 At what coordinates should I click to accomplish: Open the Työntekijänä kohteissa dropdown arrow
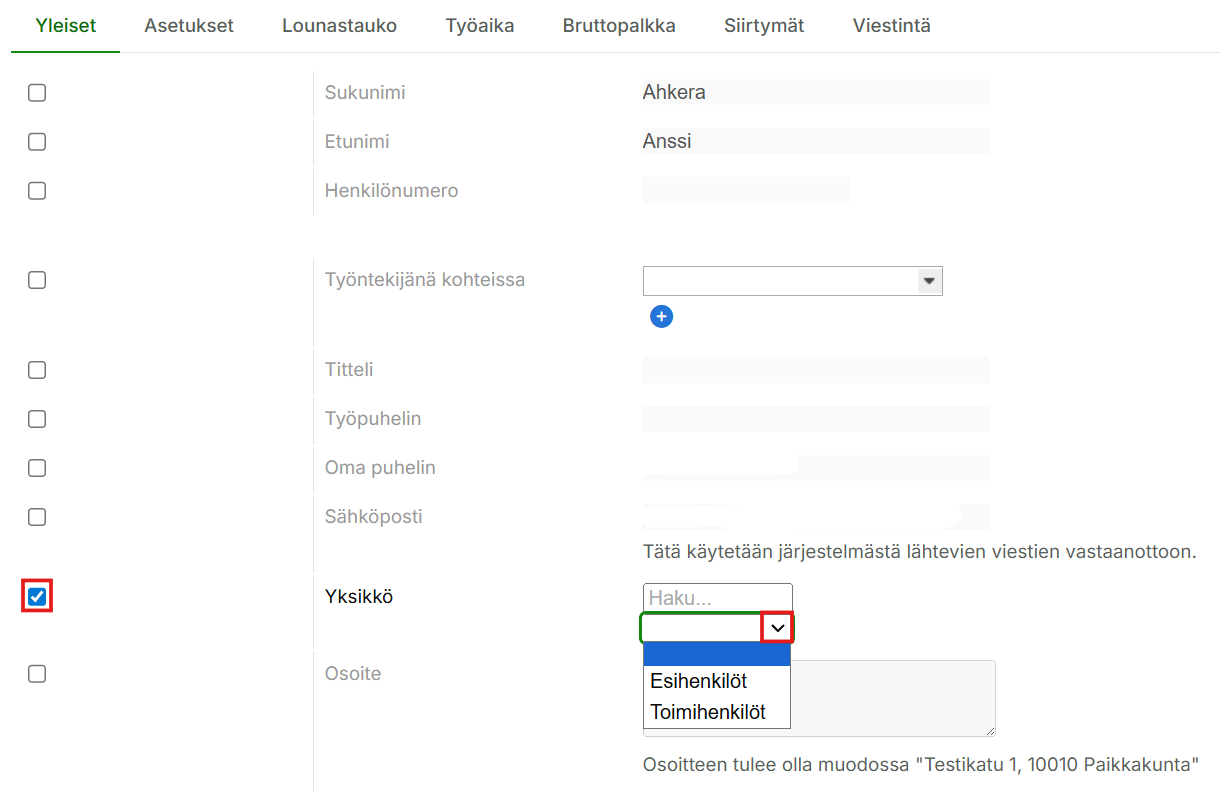pyautogui.click(x=930, y=281)
